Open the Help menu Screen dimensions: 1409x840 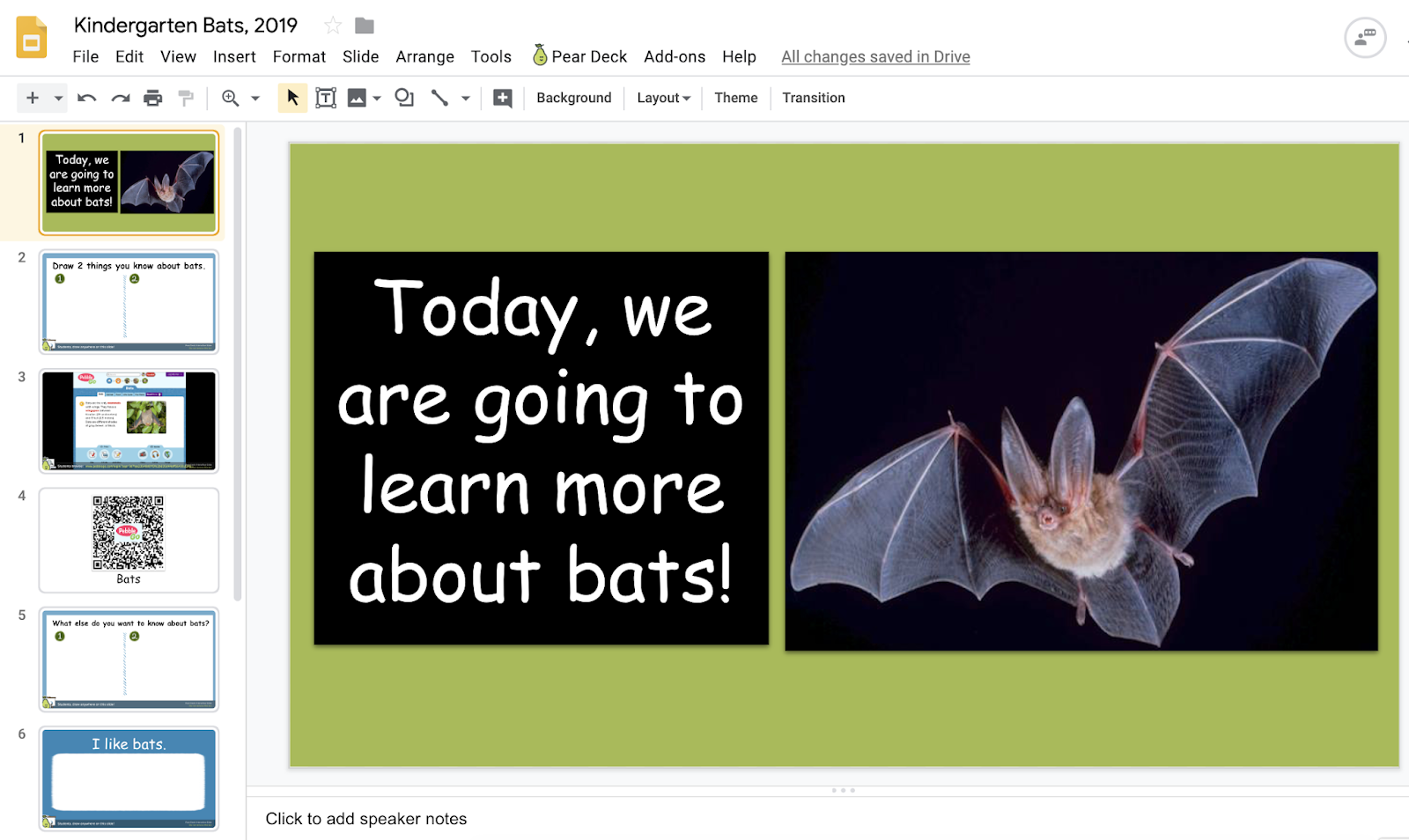[740, 56]
